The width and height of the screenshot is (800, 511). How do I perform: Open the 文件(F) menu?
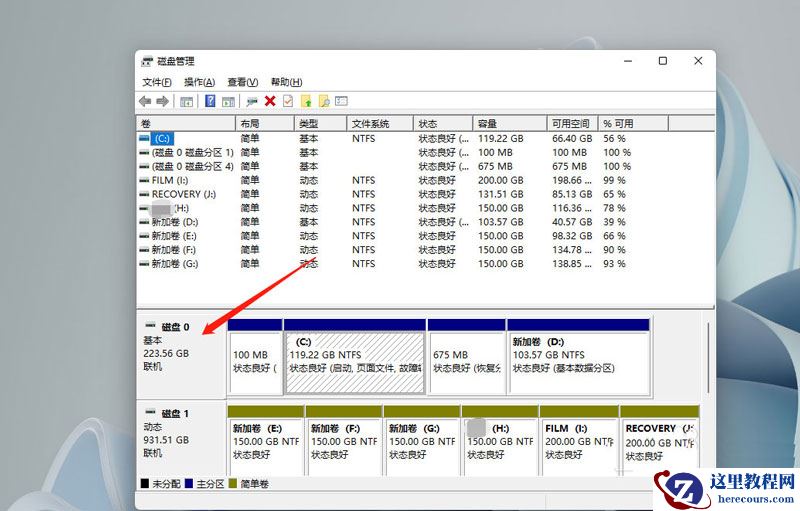[x=157, y=82]
